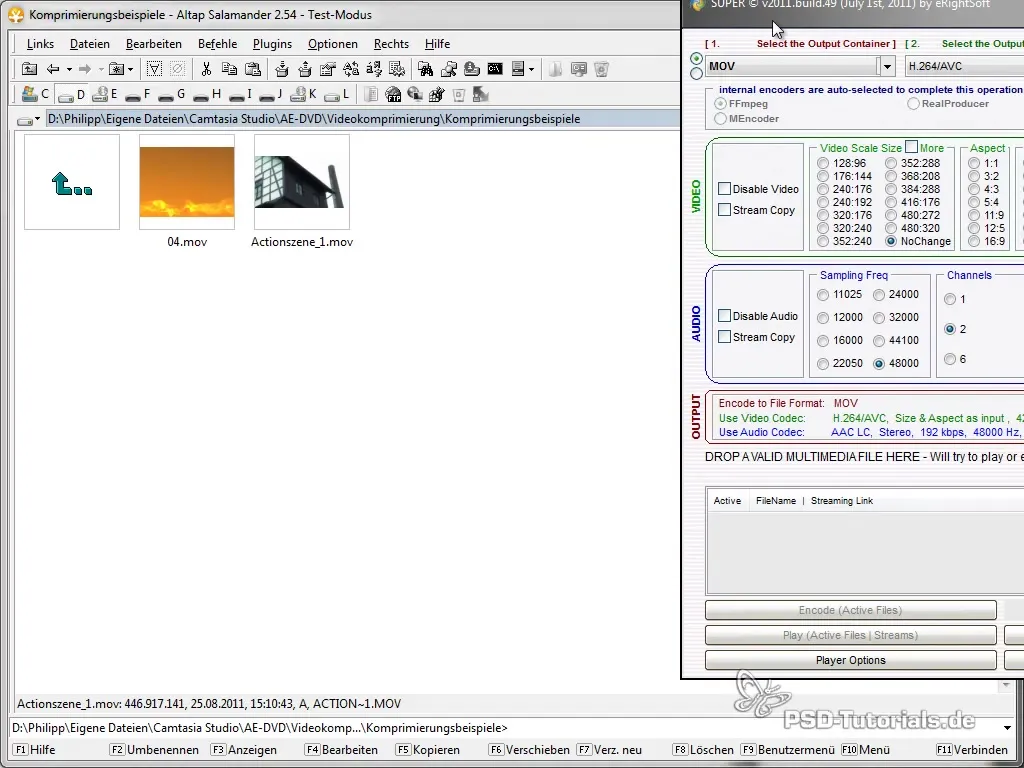The width and height of the screenshot is (1024, 768).
Task: Select 4:3 aspect ratio
Action: (x=974, y=189)
